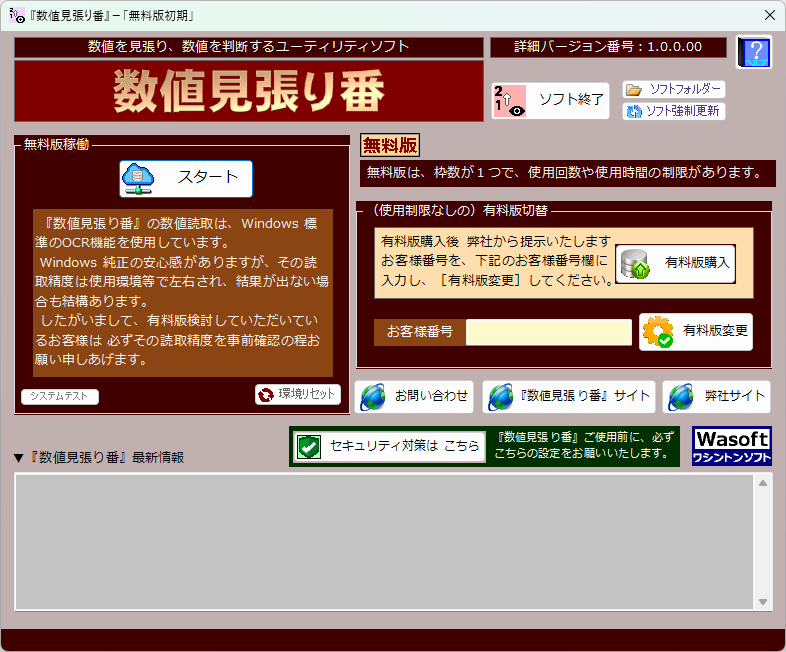
Task: Open ソフトフォルダー software folder
Action: point(674,90)
